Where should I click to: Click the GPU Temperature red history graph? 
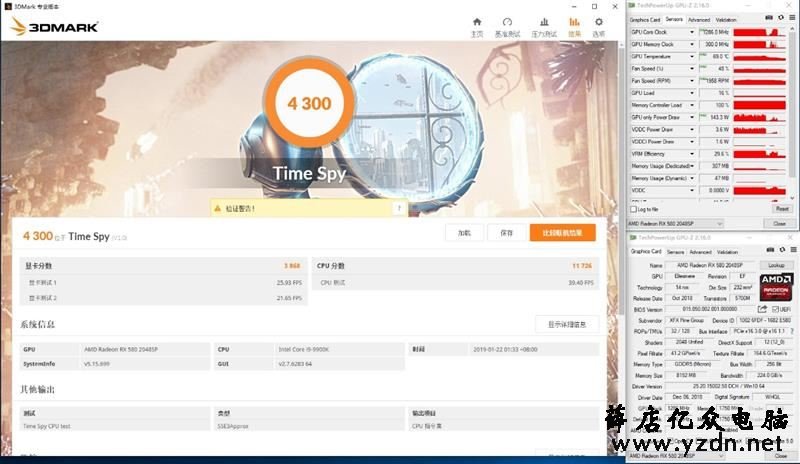click(x=760, y=57)
